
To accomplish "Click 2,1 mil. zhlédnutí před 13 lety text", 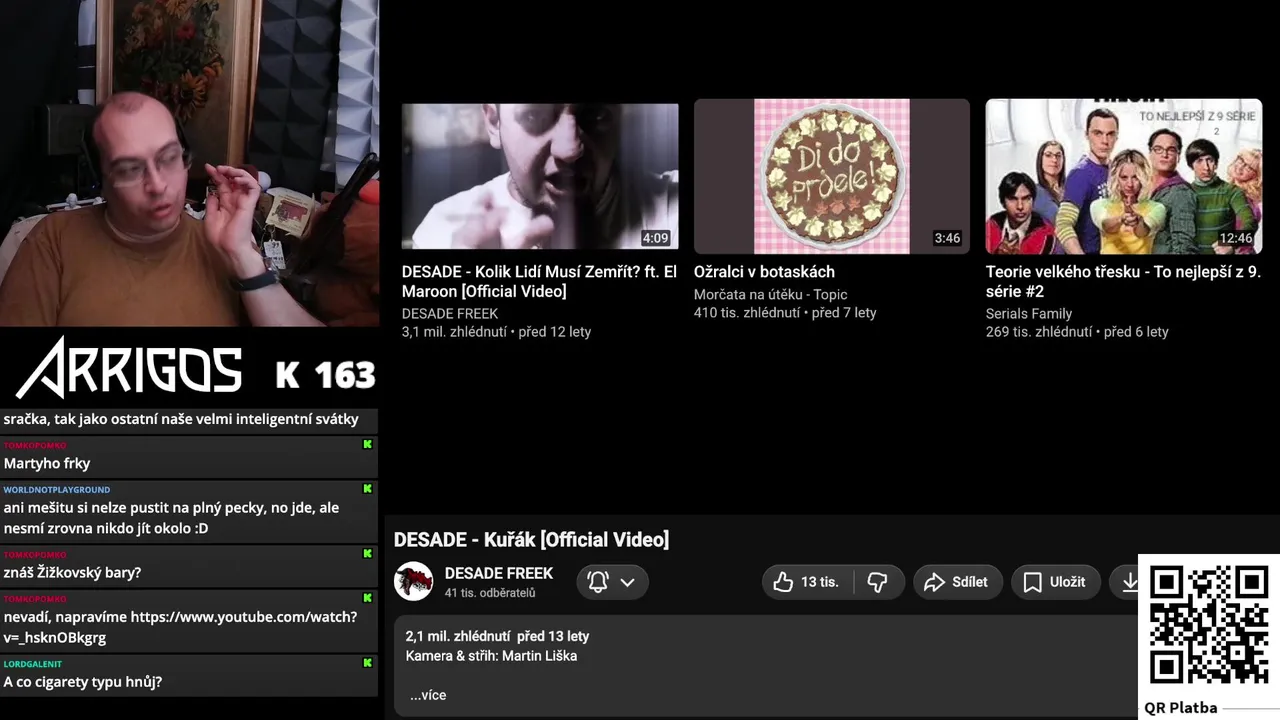I will coord(497,636).
